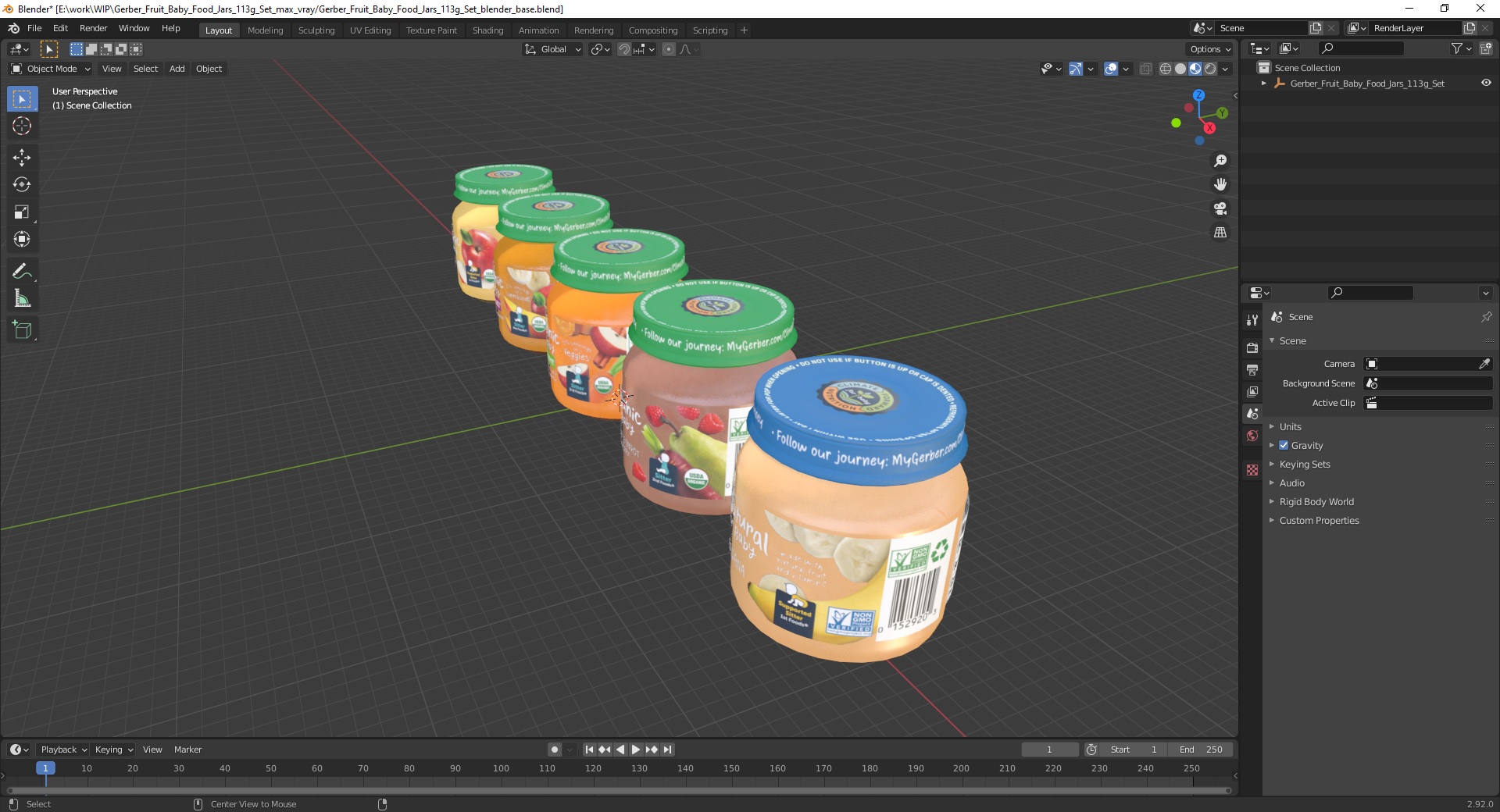Click the End frame field 250
The height and width of the screenshot is (812, 1500).
click(x=1201, y=750)
